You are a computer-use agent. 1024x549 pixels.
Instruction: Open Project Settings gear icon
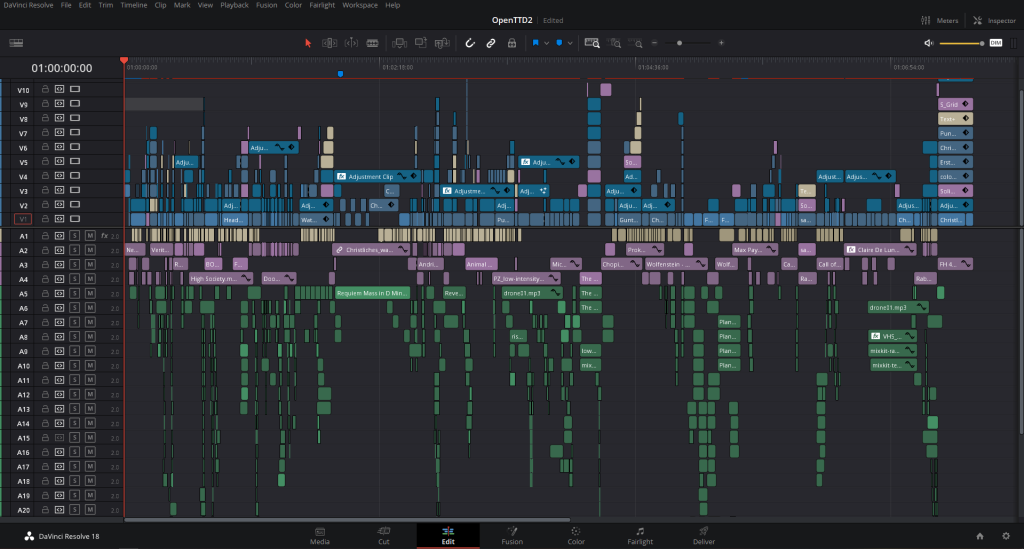pos(1006,536)
